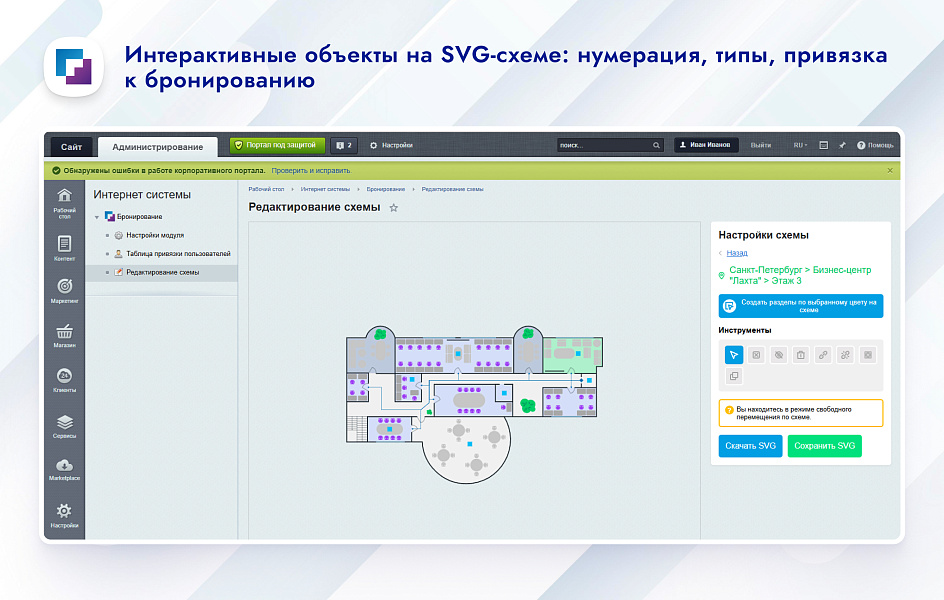Click the yellow question mark hint icon
The height and width of the screenshot is (600, 944).
click(x=729, y=410)
